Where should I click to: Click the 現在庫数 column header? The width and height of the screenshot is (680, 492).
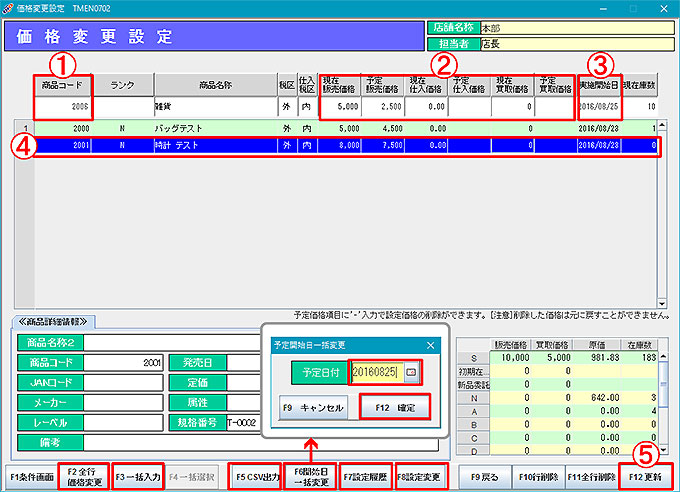[639, 85]
